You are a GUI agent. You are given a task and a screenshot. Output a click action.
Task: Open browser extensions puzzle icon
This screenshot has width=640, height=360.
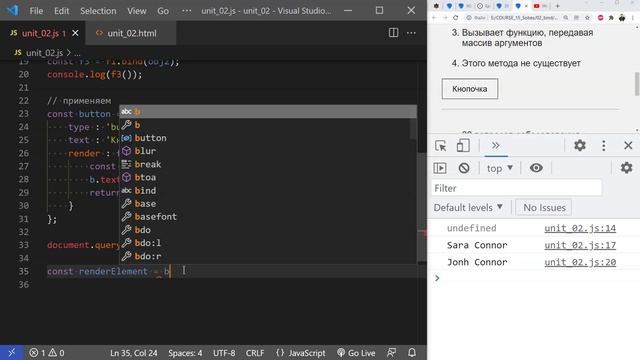coord(611,18)
